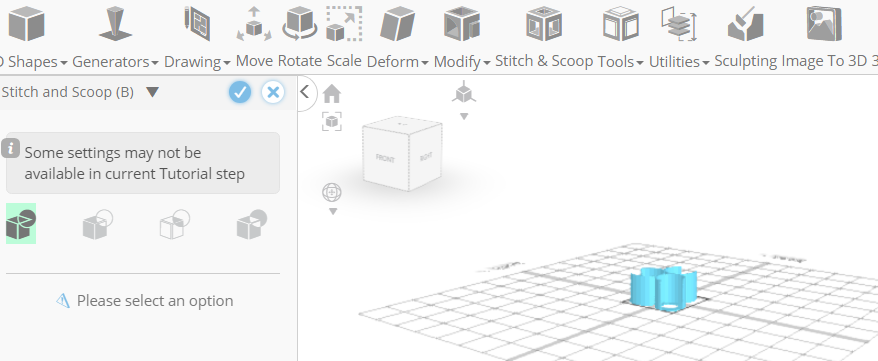This screenshot has width=878, height=361.
Task: Confirm with the blue checkmark button
Action: pyautogui.click(x=240, y=92)
